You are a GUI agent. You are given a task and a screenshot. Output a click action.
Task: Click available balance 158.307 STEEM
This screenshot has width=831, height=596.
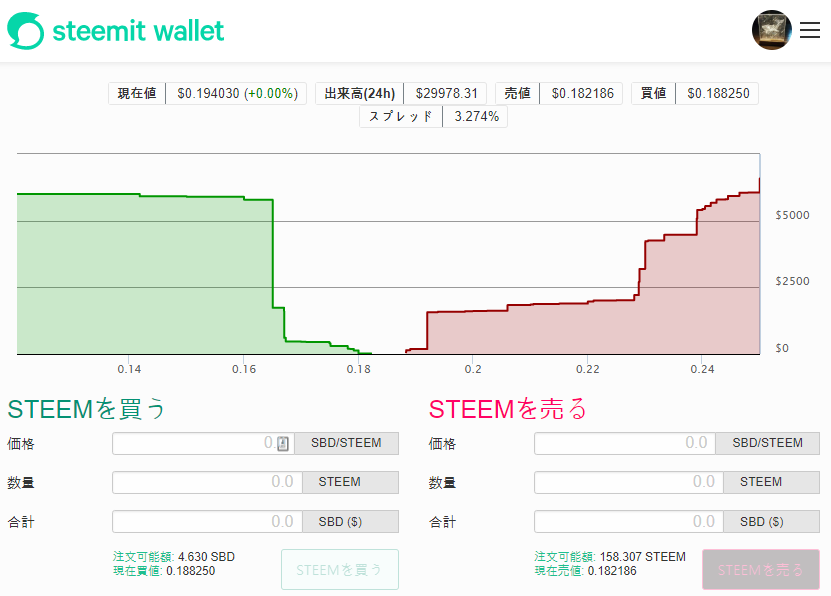point(643,557)
